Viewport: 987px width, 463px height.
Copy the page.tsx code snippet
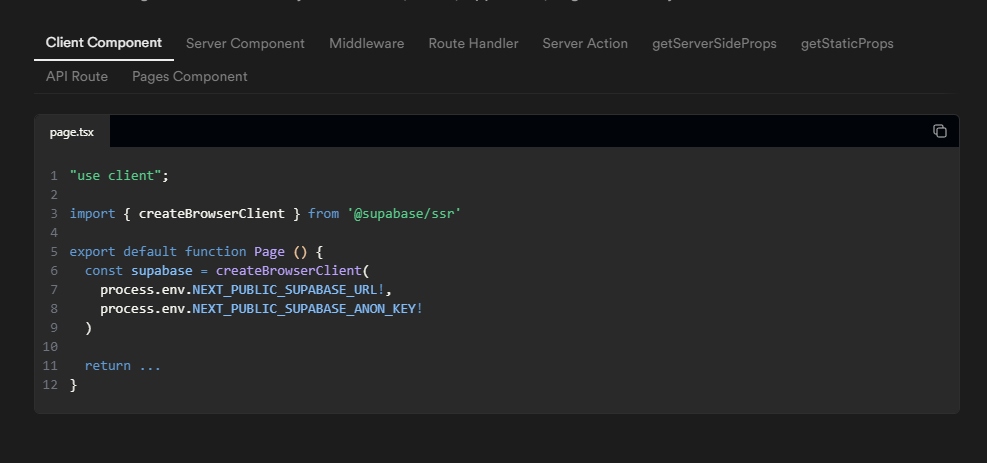939,131
